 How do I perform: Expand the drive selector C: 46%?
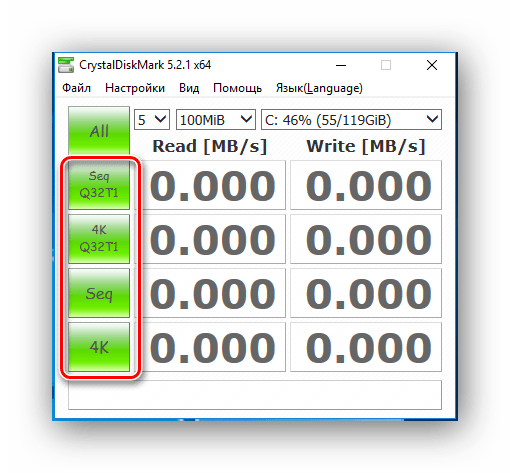(x=351, y=119)
